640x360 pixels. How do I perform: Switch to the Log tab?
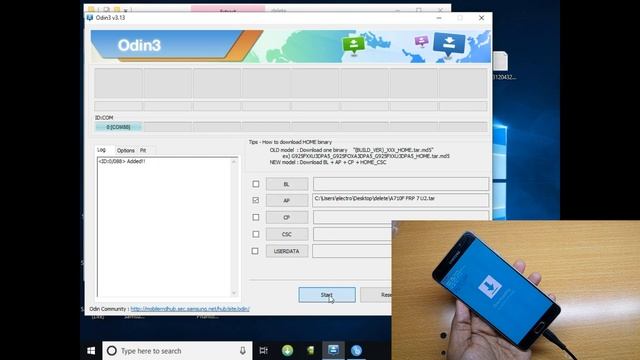coord(102,150)
